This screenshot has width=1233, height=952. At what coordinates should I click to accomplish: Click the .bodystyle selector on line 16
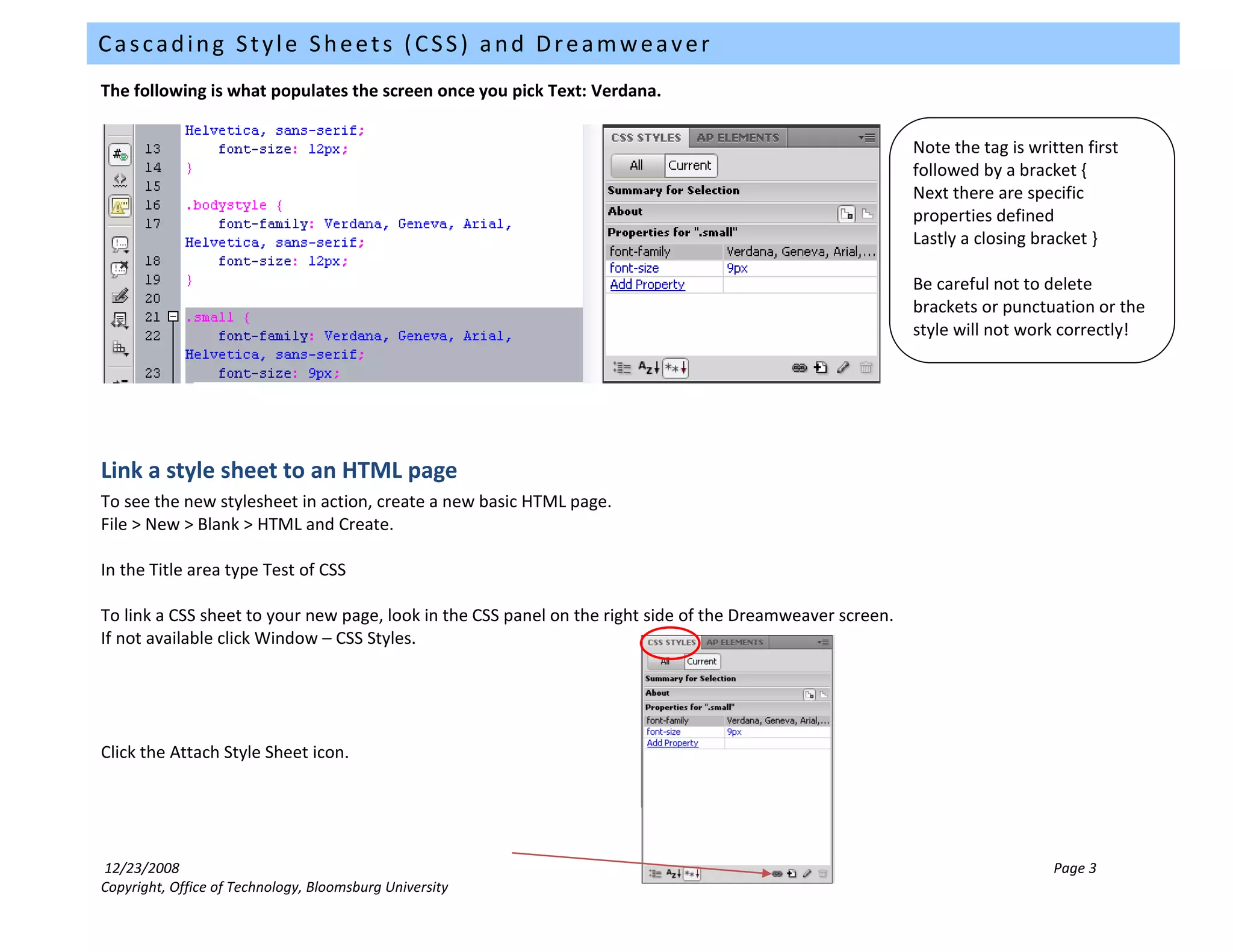226,205
